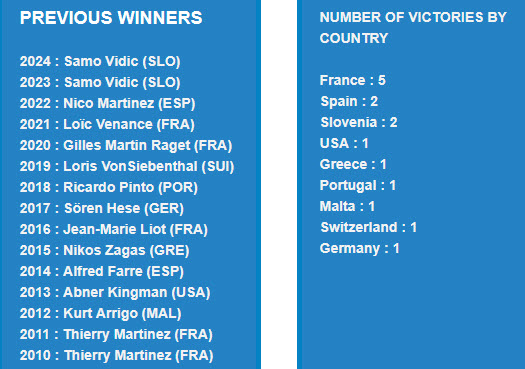The width and height of the screenshot is (525, 369).
Task: Click the Portugal : 1 entry
Action: [358, 186]
